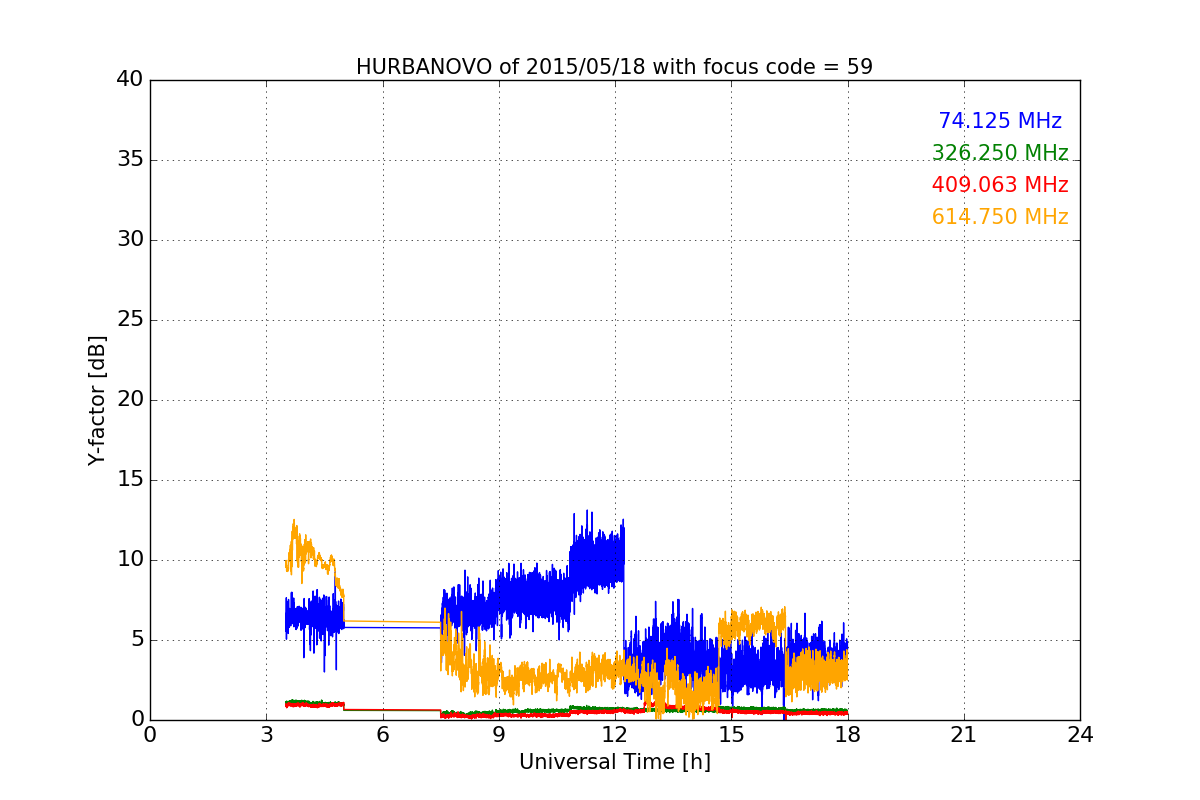The image size is (1200, 800).
Task: Click the x-axis tick label 12
Action: tap(615, 735)
